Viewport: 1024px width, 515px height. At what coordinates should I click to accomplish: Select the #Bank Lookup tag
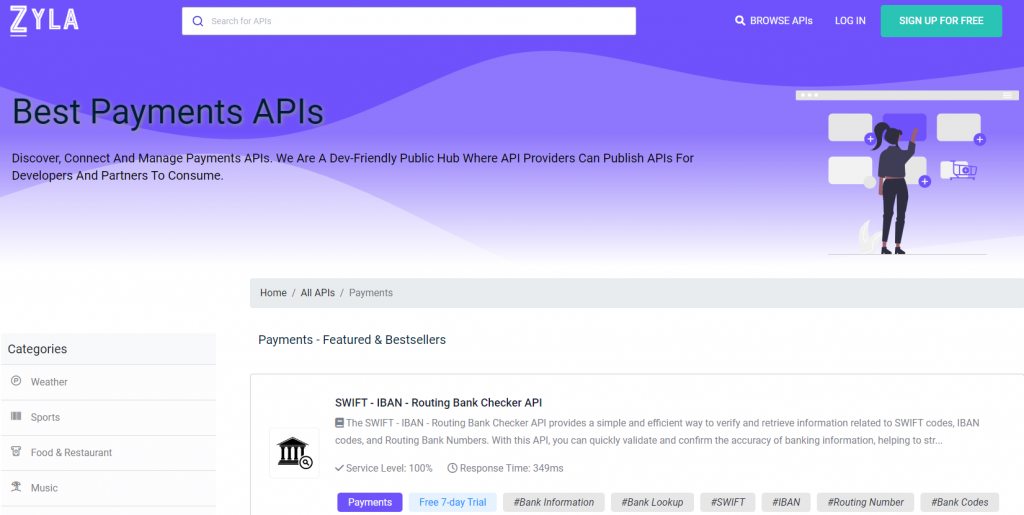tap(652, 502)
